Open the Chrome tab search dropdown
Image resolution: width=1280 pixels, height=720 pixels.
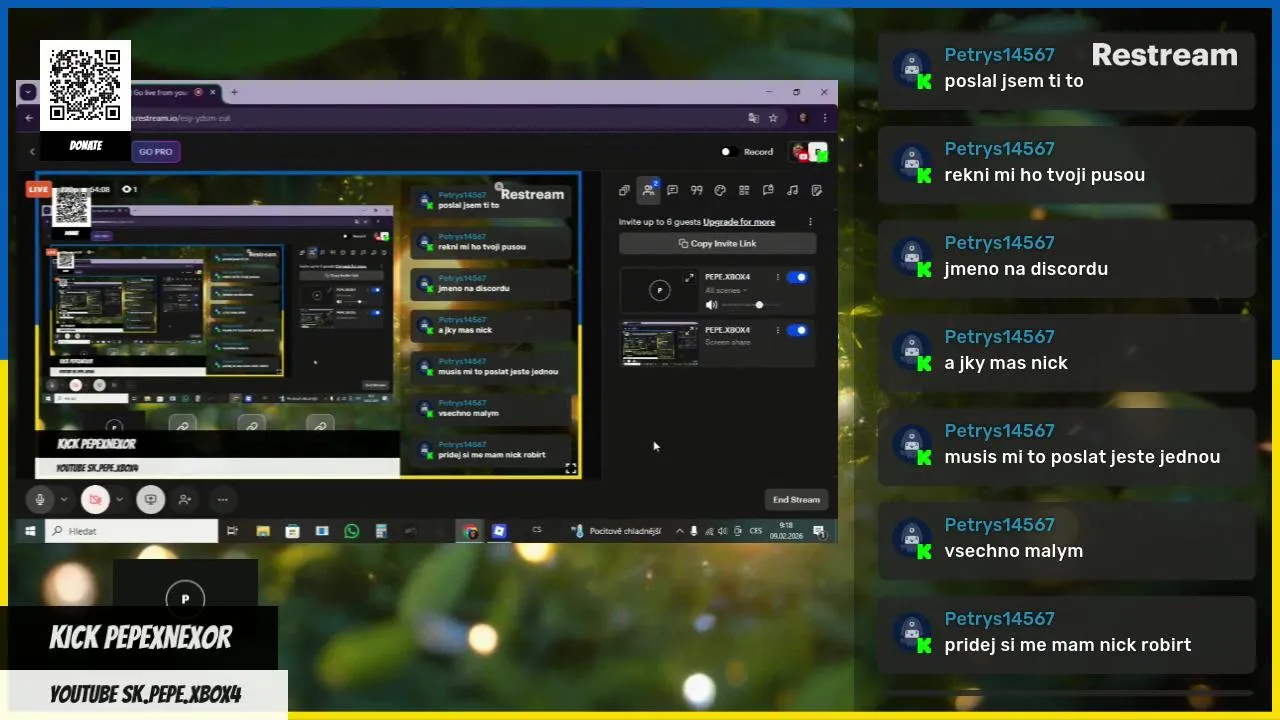[28, 92]
